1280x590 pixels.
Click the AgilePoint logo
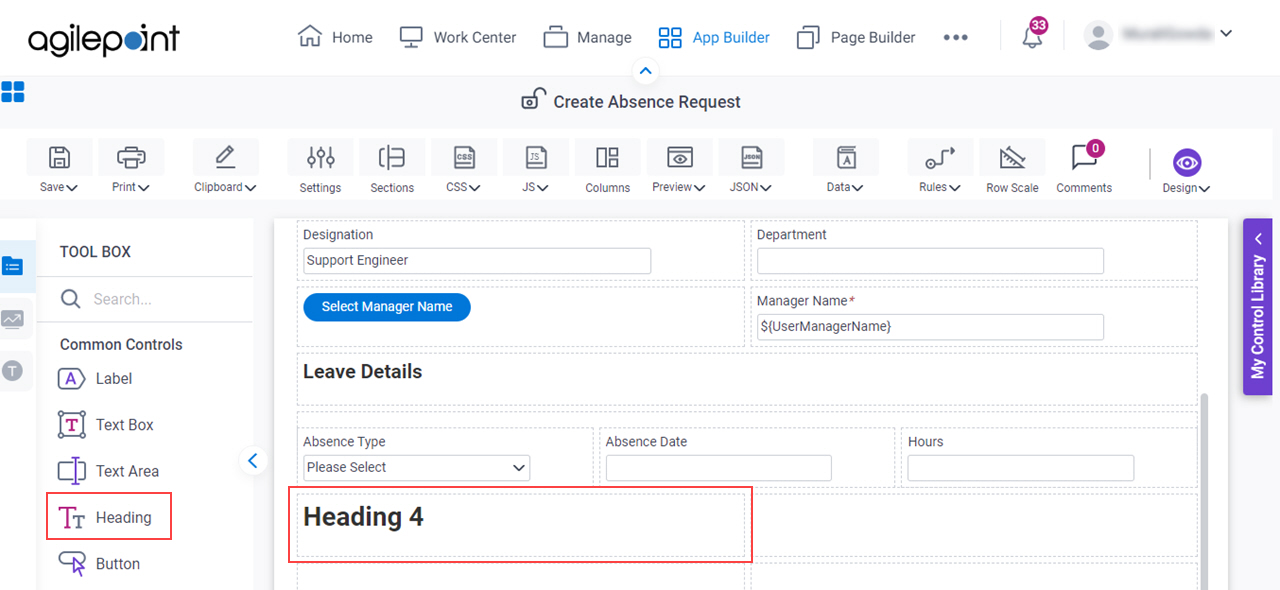coord(104,39)
